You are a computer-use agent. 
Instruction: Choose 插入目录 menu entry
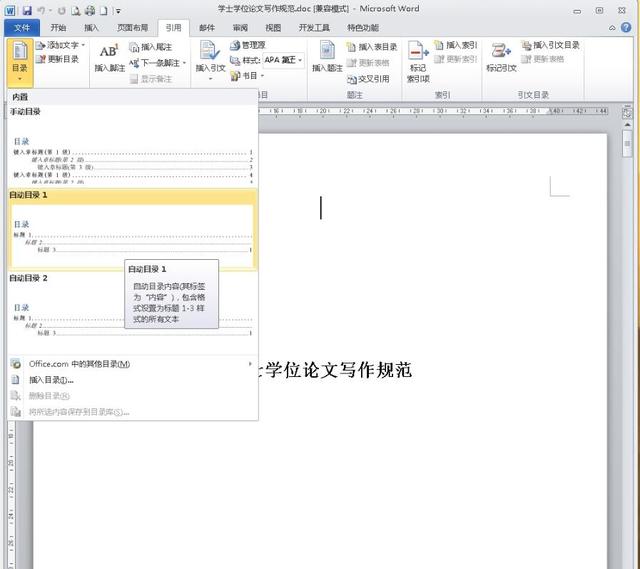(x=132, y=380)
